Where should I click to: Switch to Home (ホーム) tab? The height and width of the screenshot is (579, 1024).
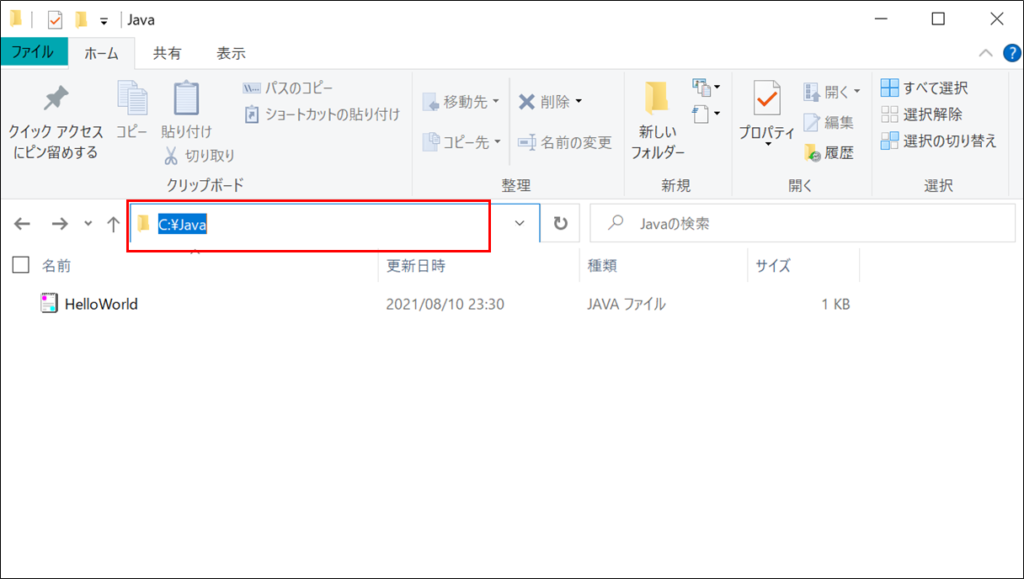click(101, 54)
